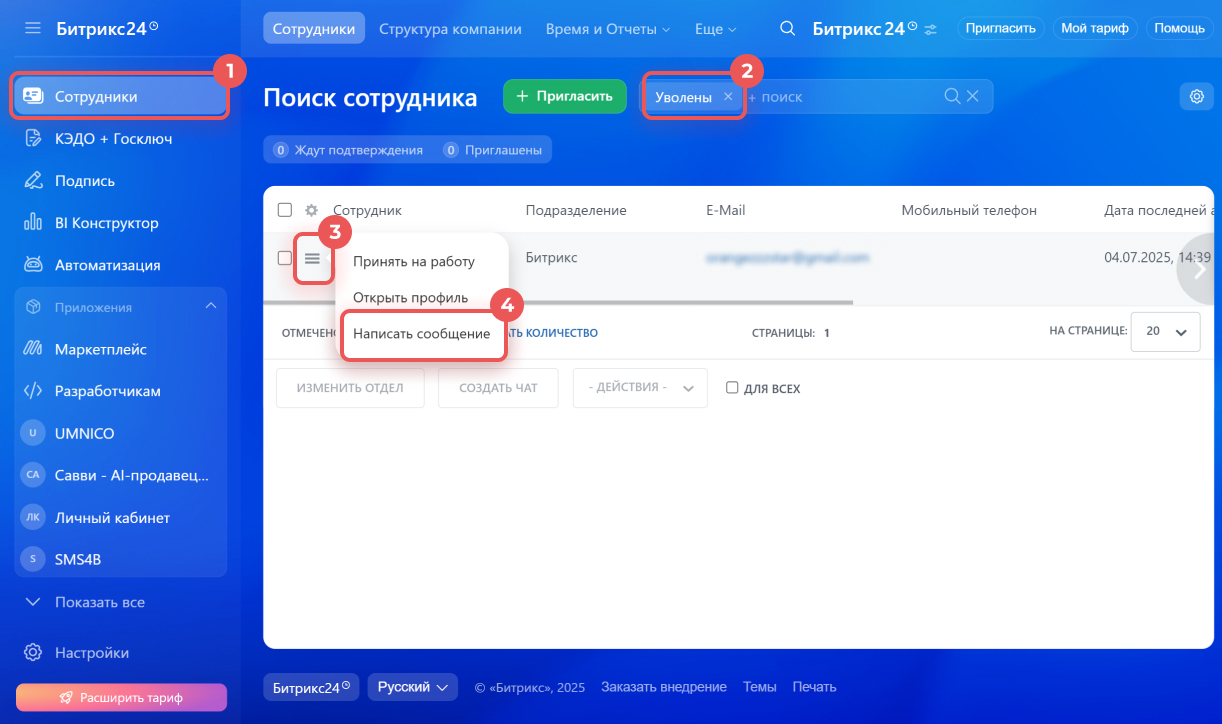Switch to Структура компании tab
The image size is (1222, 724).
pyautogui.click(x=450, y=28)
